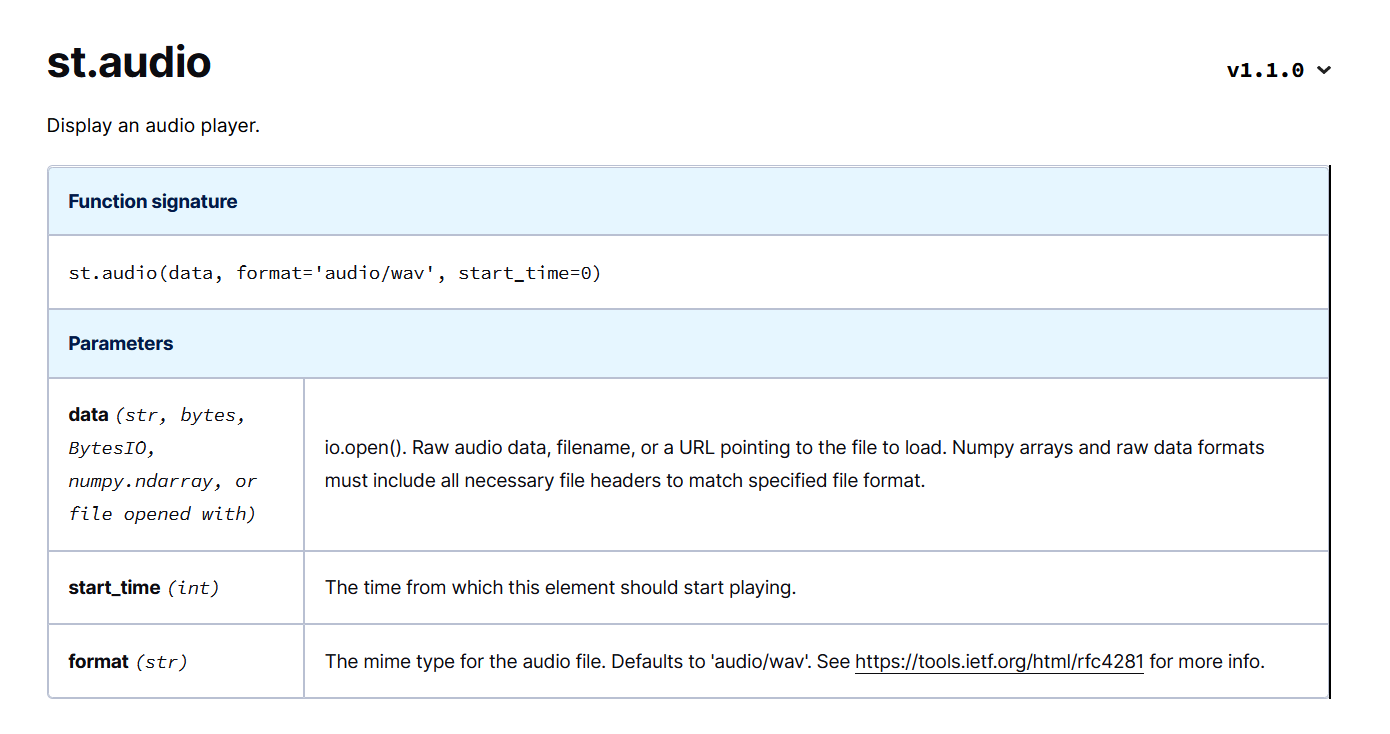
Task: Select the function signature text
Action: (x=334, y=272)
